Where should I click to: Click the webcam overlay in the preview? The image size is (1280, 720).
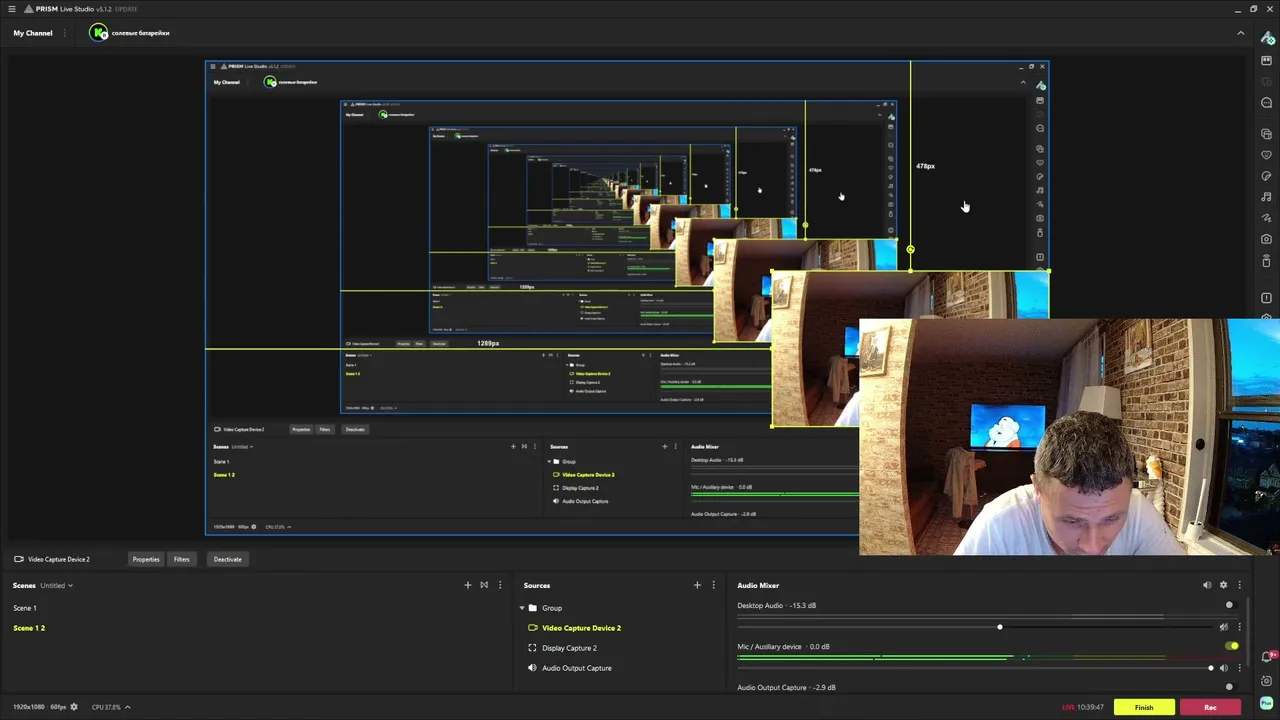(1069, 437)
